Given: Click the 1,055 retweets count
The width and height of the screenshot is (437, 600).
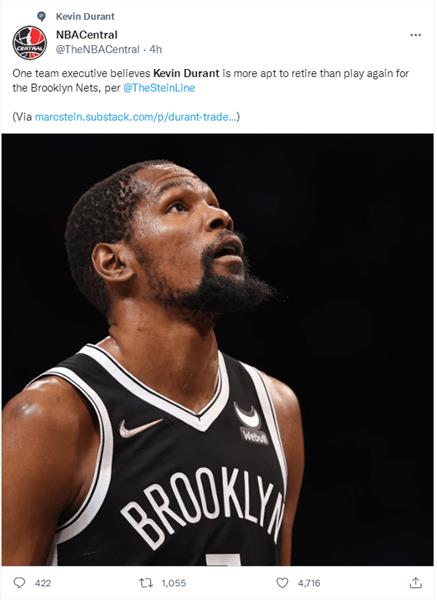Looking at the screenshot, I should tap(174, 583).
